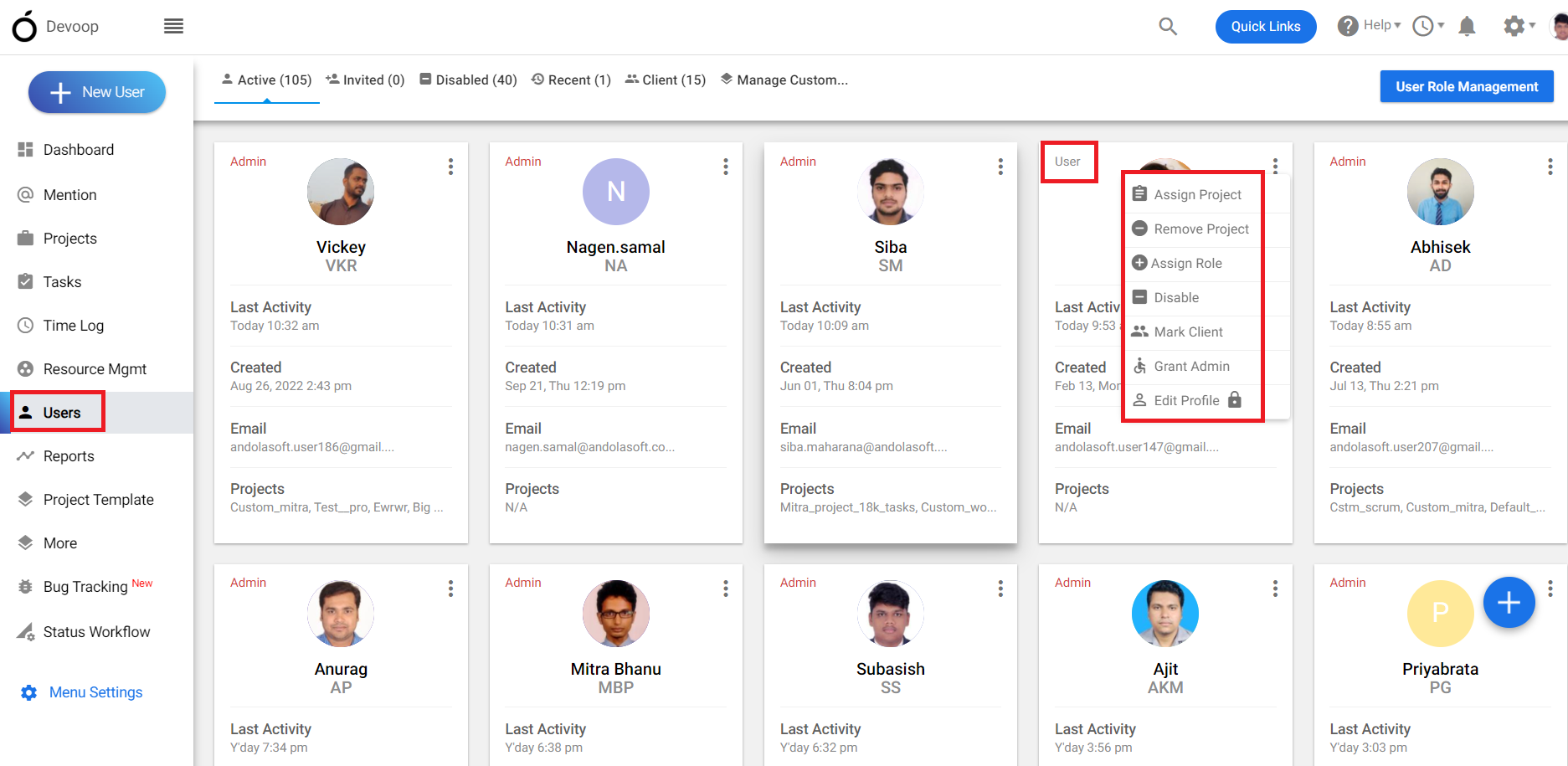Screen dimensions: 1568x766
Task: Open Siba's three-dot options menu
Action: tap(1000, 167)
